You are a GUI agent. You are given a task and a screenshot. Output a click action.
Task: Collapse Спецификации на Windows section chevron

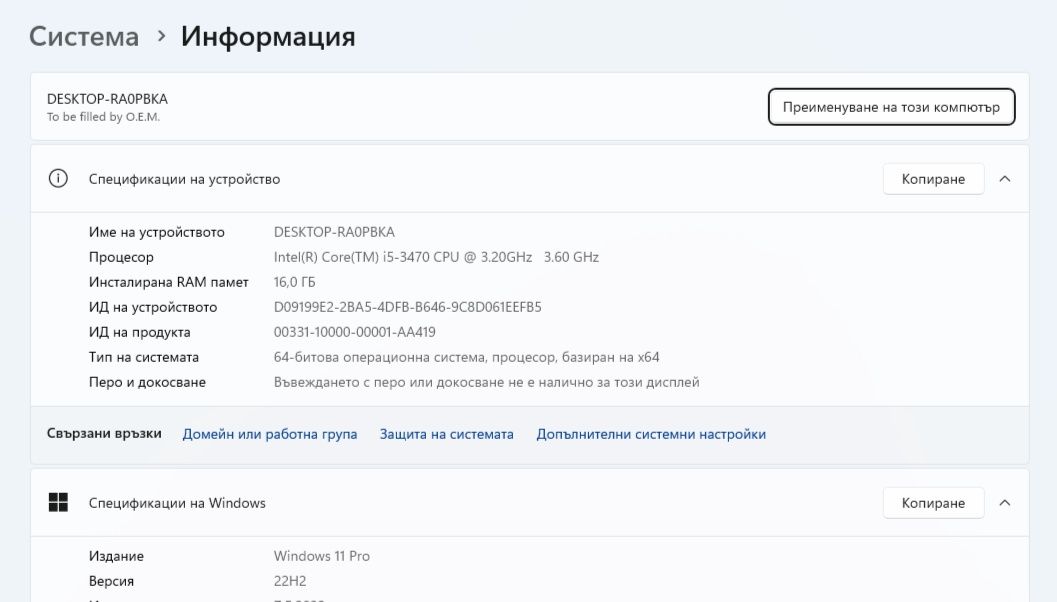click(x=1004, y=503)
